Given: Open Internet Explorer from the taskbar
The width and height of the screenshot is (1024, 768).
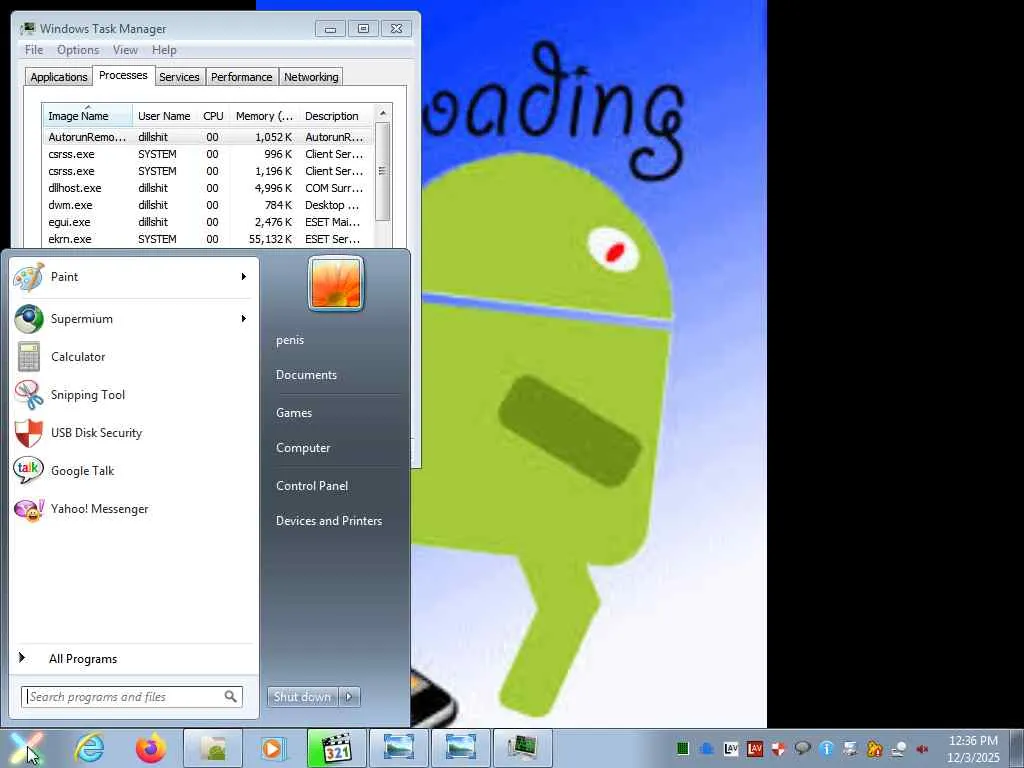Looking at the screenshot, I should coord(89,748).
